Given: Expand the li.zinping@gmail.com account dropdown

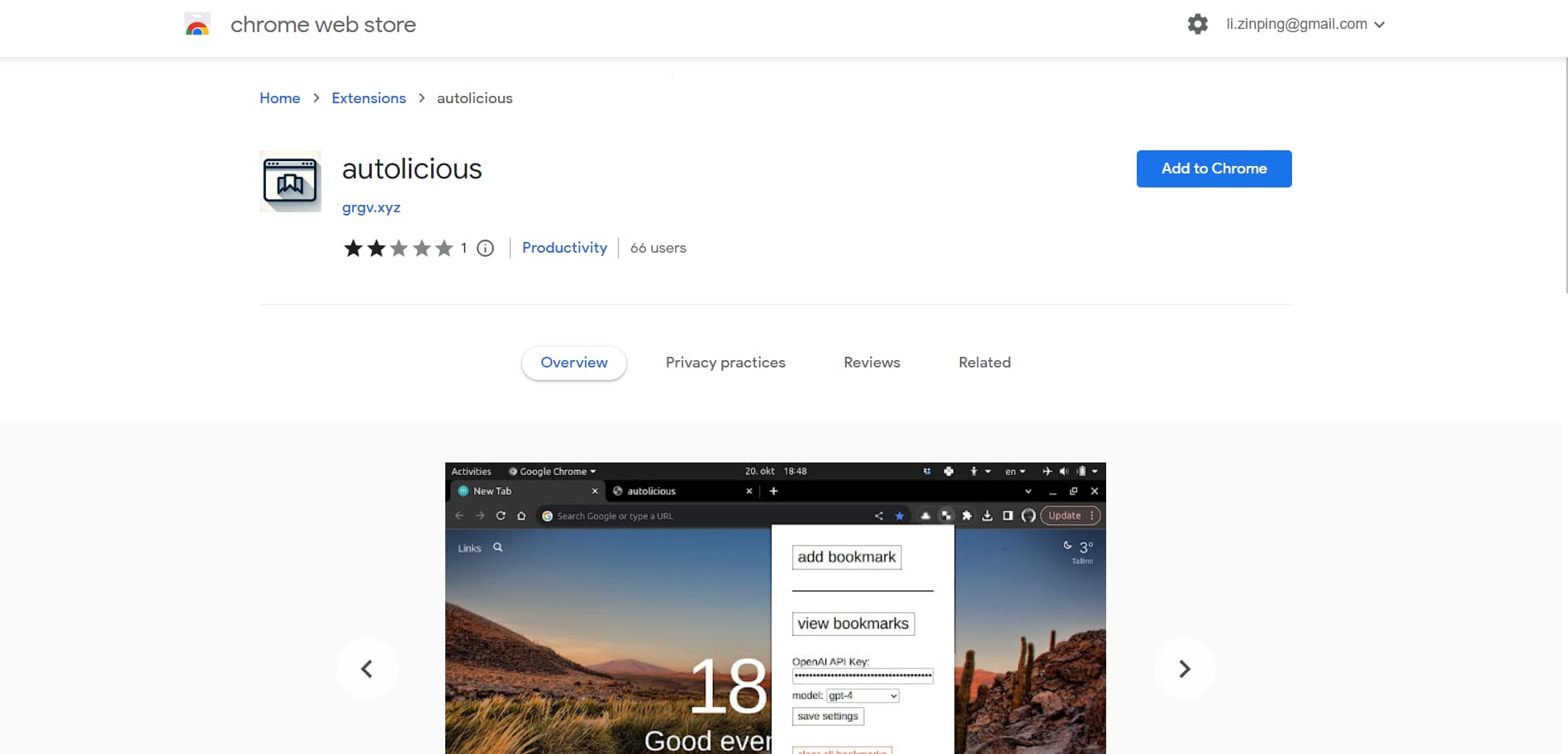Looking at the screenshot, I should point(1305,24).
